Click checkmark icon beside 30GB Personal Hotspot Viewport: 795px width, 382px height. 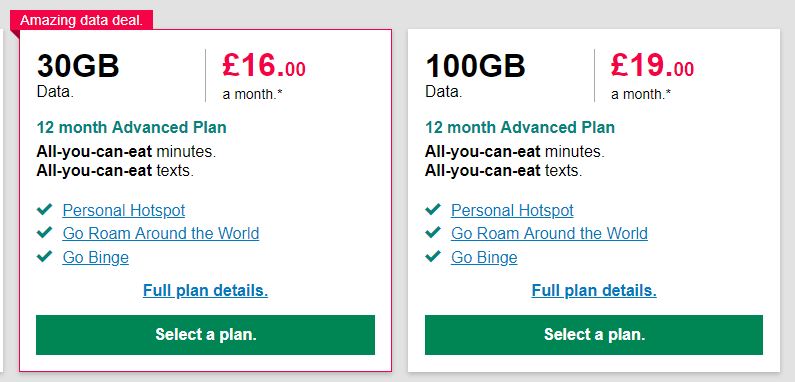click(45, 209)
